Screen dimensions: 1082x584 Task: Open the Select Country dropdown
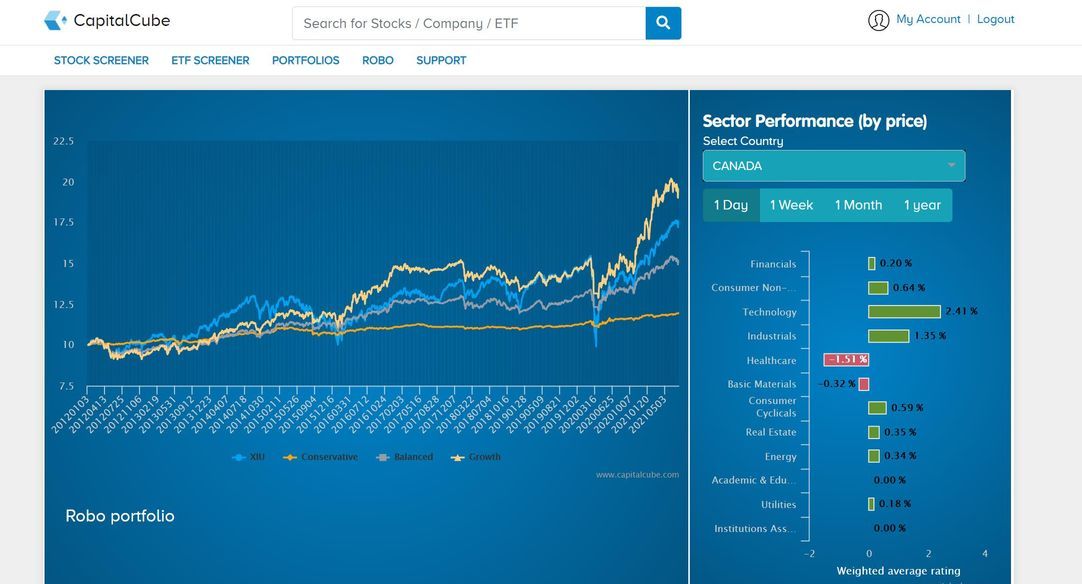834,166
